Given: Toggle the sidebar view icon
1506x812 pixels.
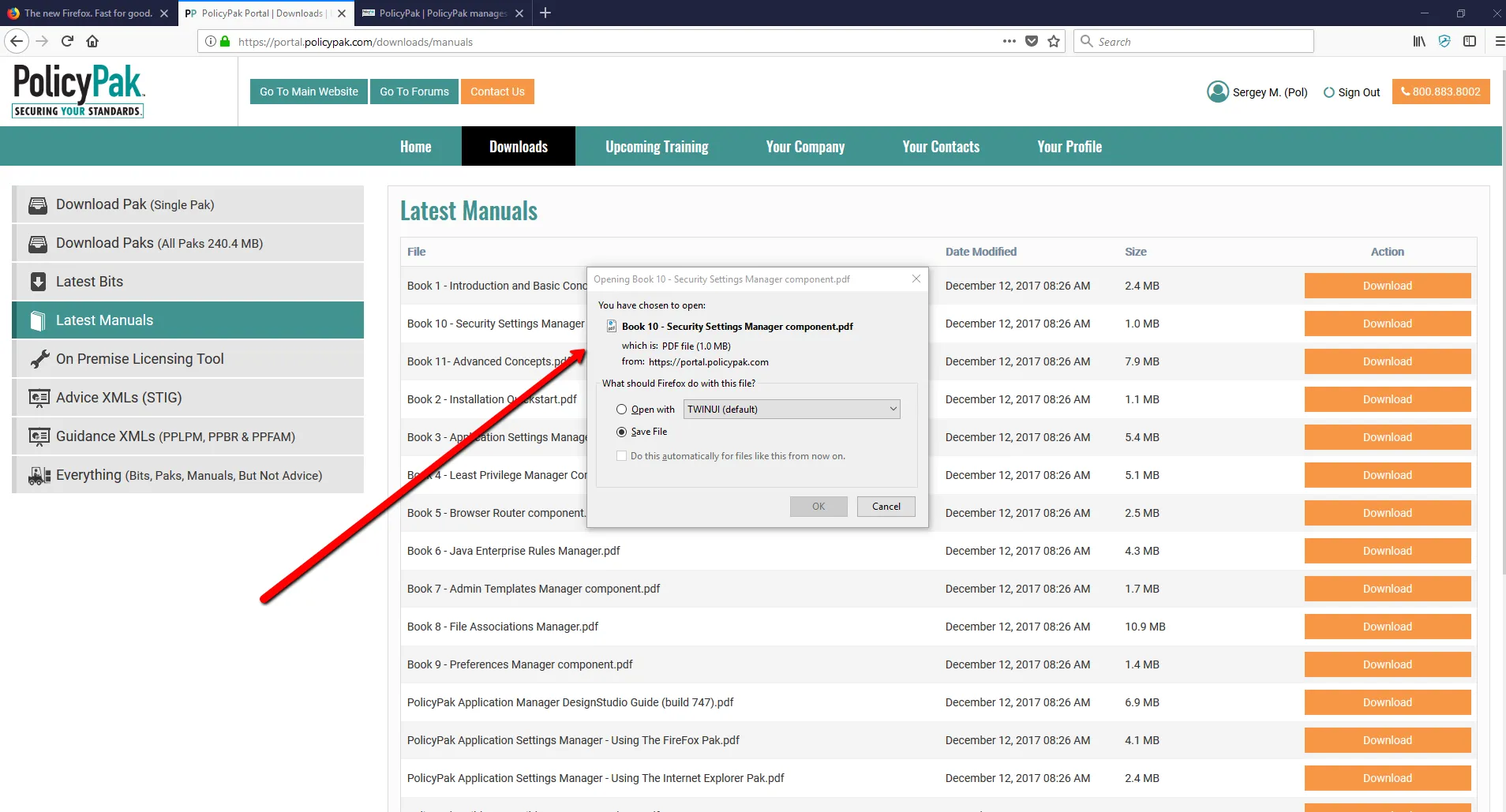Looking at the screenshot, I should point(1469,41).
